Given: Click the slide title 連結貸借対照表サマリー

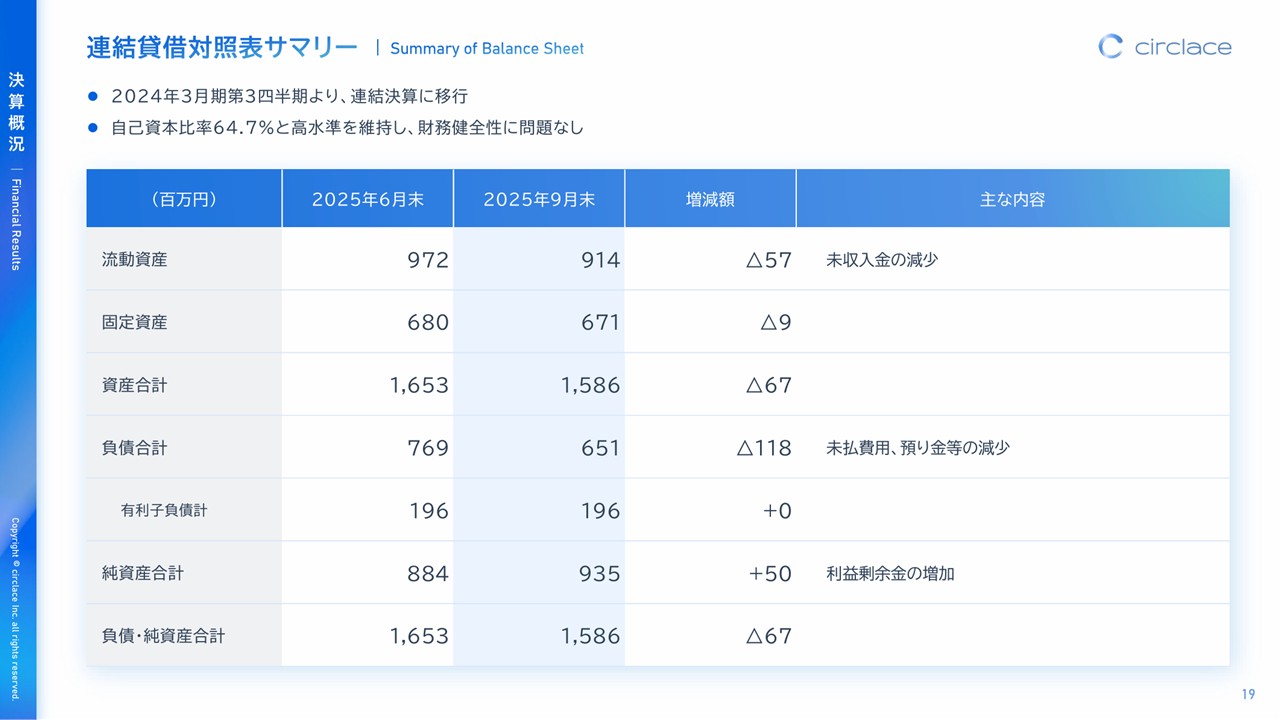Looking at the screenshot, I should [221, 47].
